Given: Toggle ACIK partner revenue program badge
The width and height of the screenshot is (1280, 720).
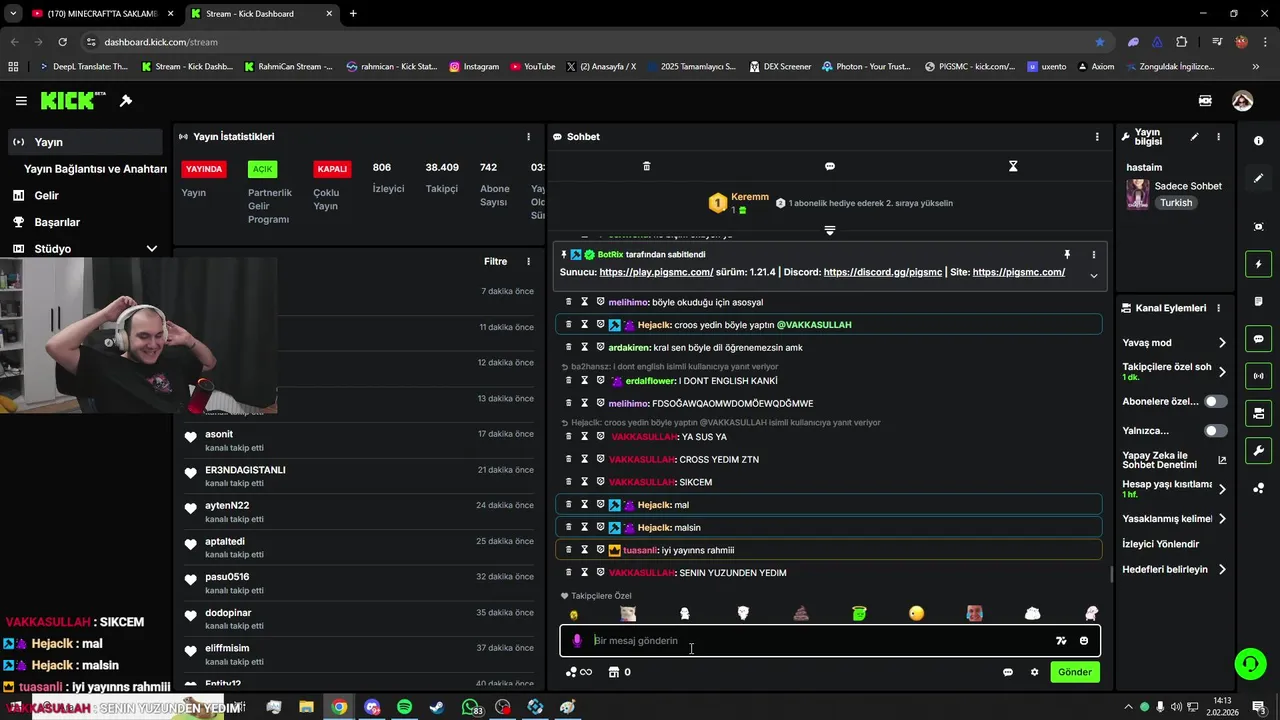Looking at the screenshot, I should 262,169.
